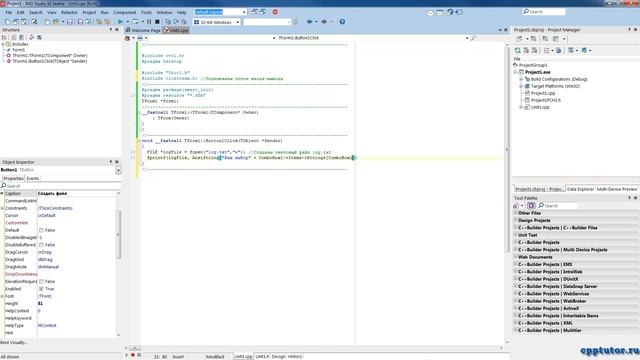Viewport: 640px width, 360px height.
Task: Click the Run Without Debugging icon
Action: coord(135,22)
